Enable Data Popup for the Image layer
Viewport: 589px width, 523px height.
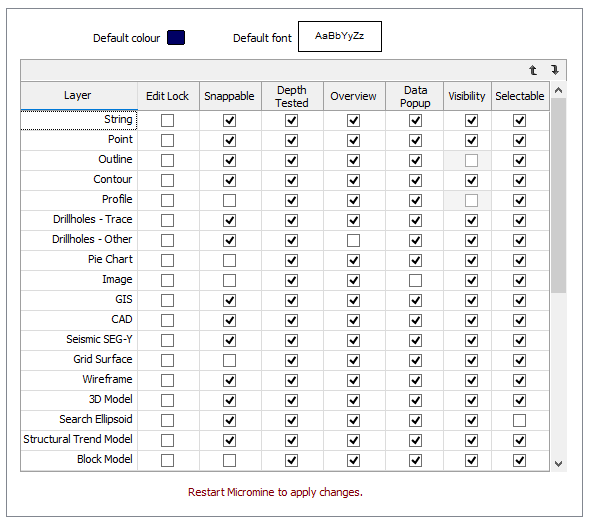point(415,280)
